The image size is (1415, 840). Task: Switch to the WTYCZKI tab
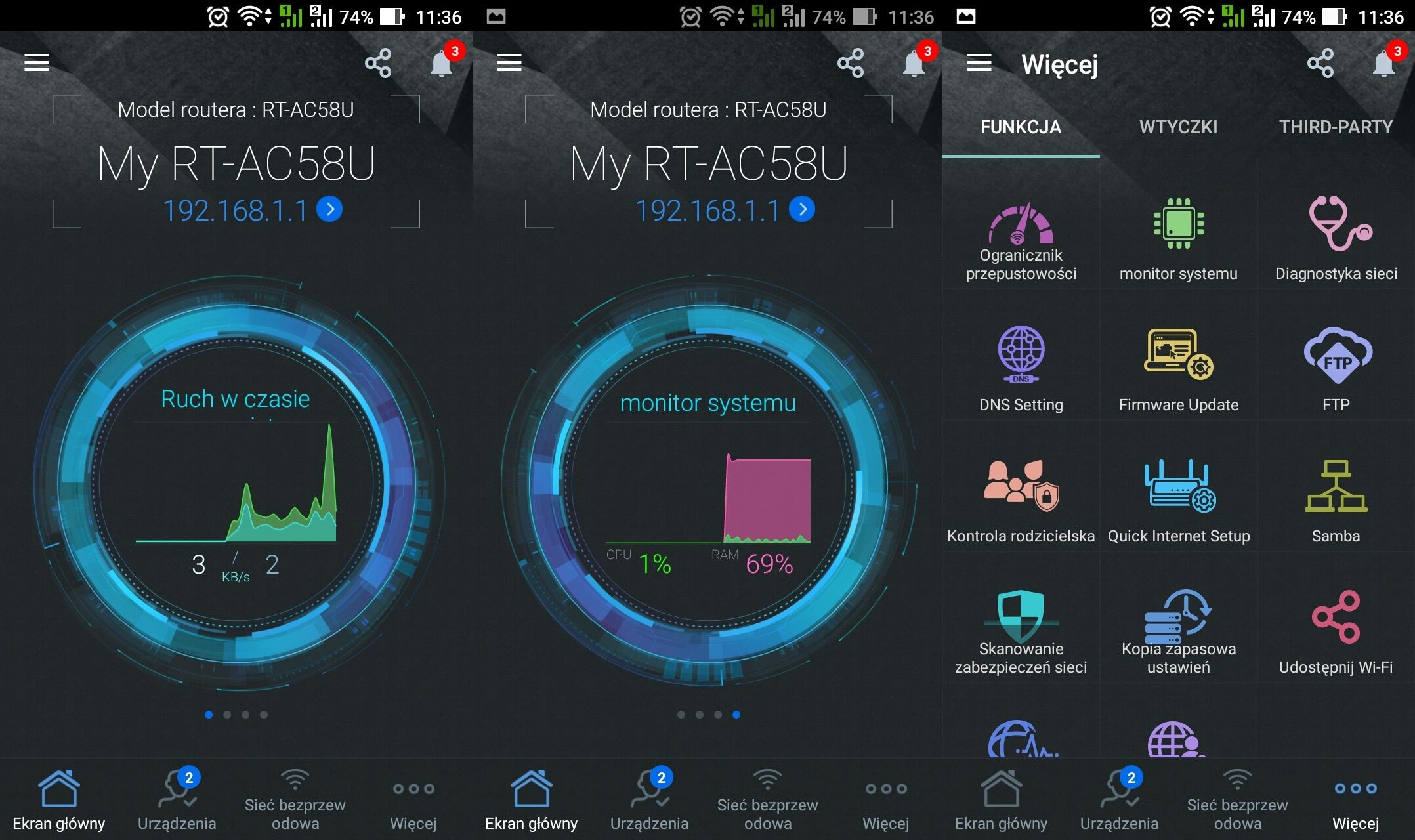pyautogui.click(x=1179, y=127)
